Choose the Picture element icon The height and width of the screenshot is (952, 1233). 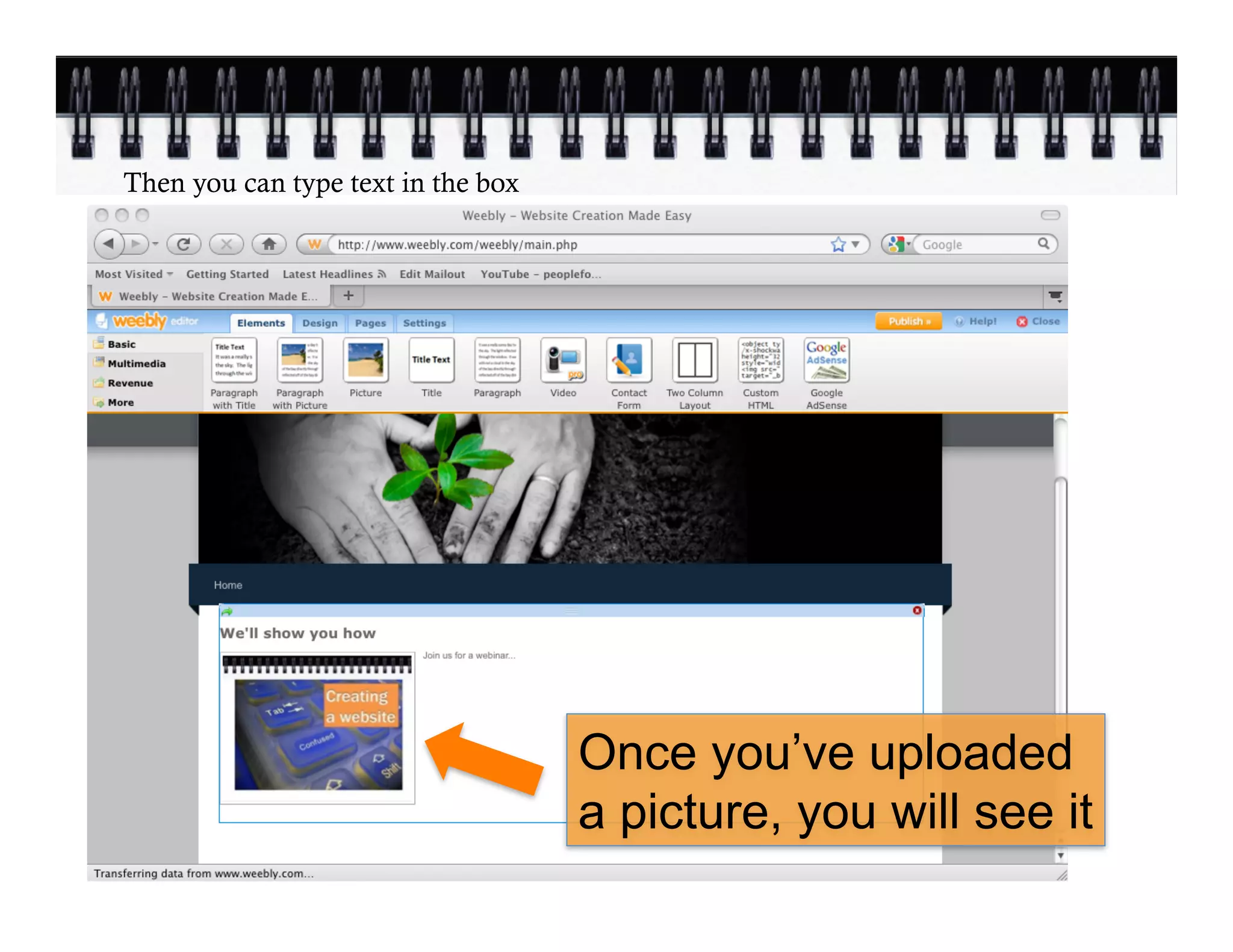click(x=365, y=360)
